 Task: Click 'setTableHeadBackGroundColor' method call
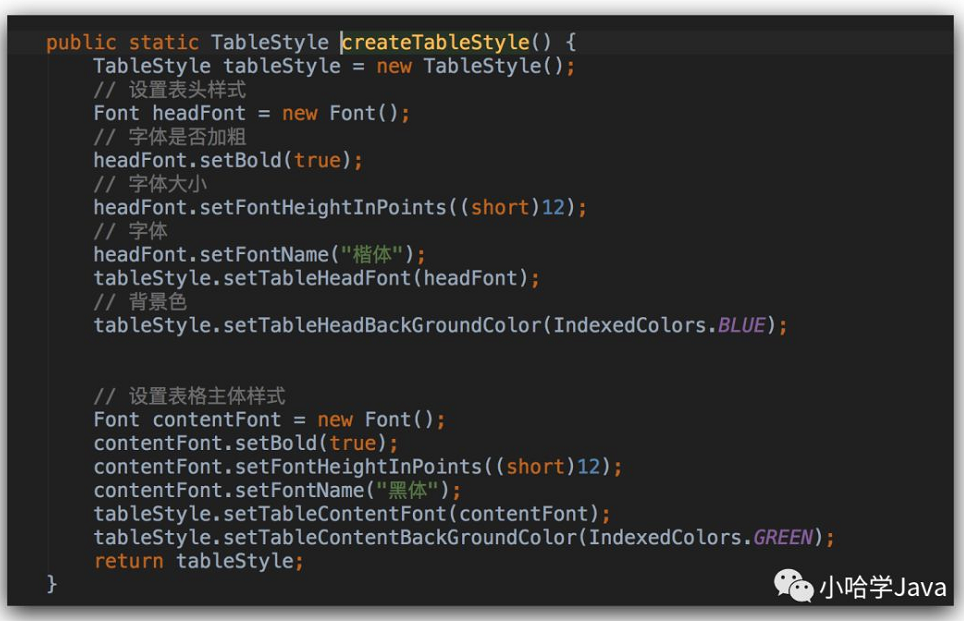382,325
